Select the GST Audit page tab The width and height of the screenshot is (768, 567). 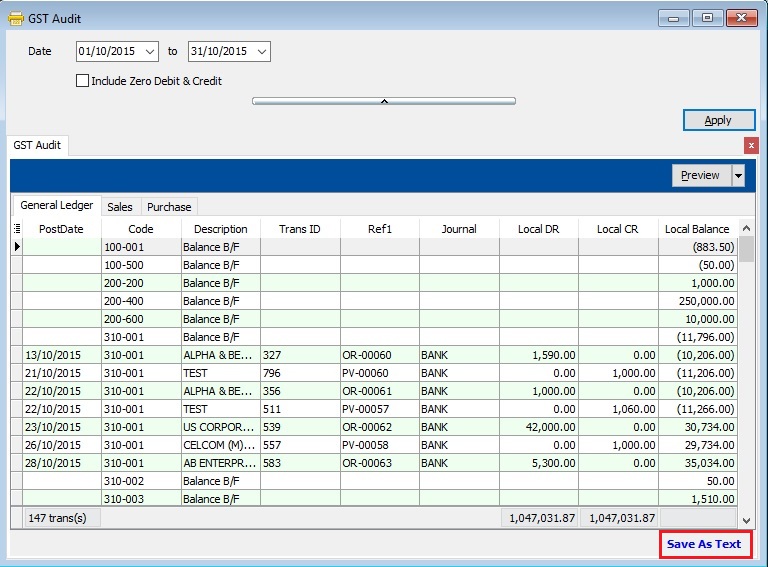(37, 145)
